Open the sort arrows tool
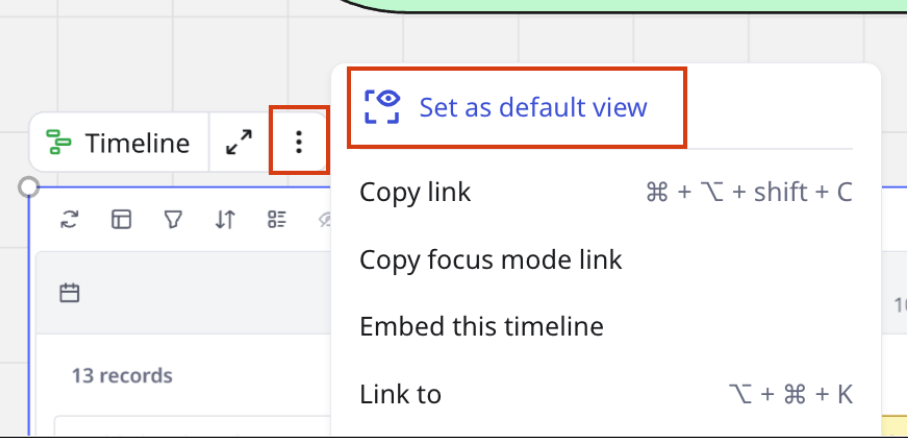 click(225, 220)
